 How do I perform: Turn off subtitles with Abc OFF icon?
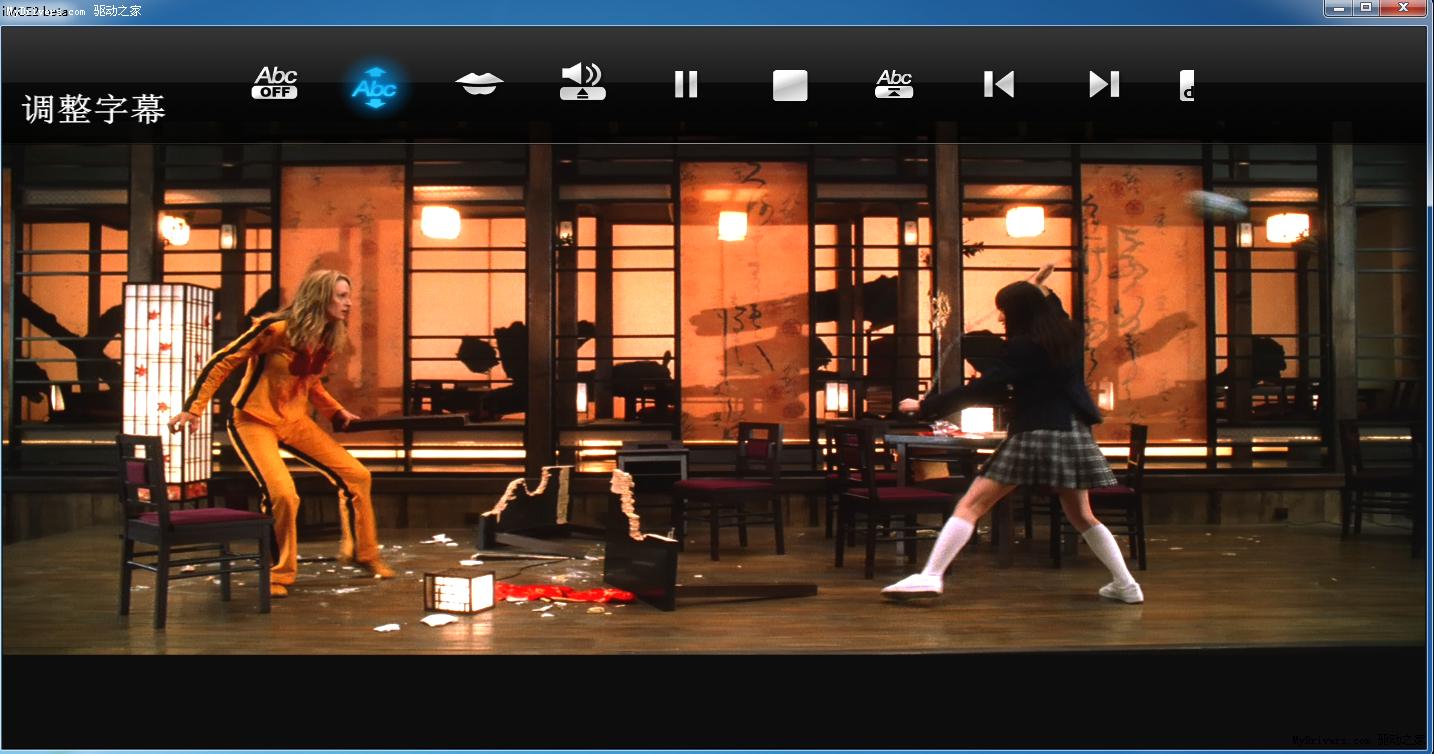coord(275,84)
